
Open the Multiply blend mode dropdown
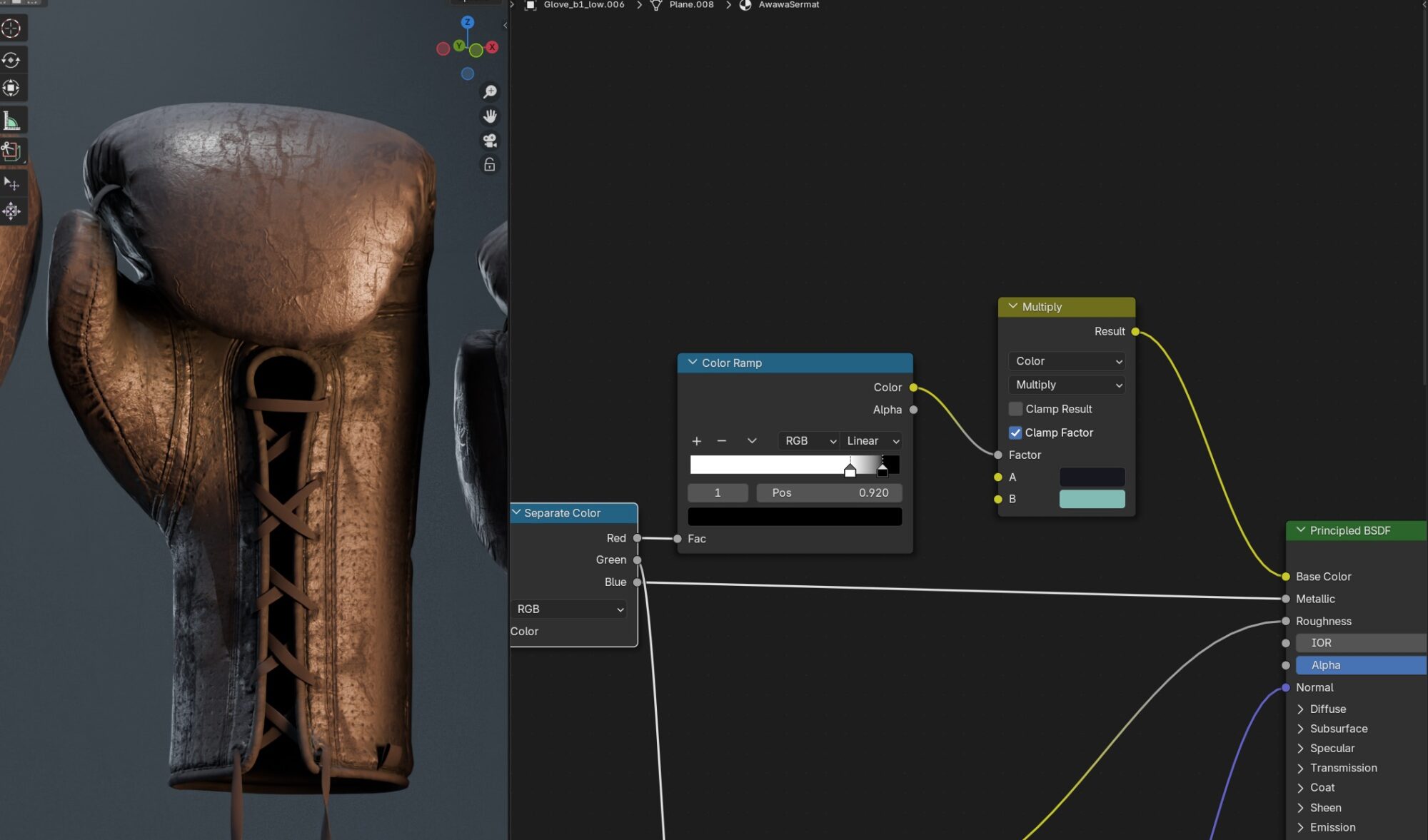click(1067, 385)
